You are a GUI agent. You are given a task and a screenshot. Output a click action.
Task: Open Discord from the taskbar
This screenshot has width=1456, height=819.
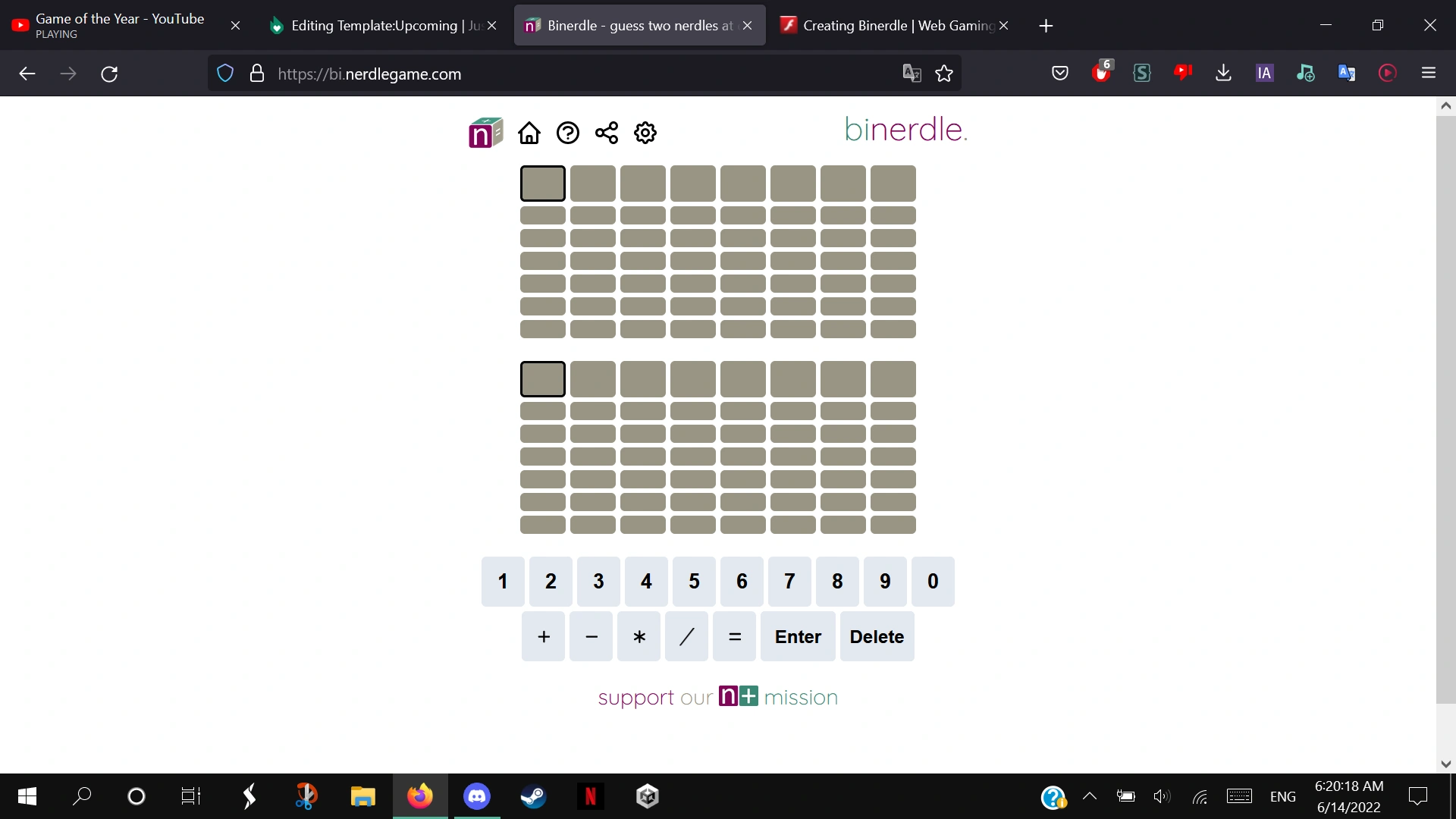click(x=476, y=796)
